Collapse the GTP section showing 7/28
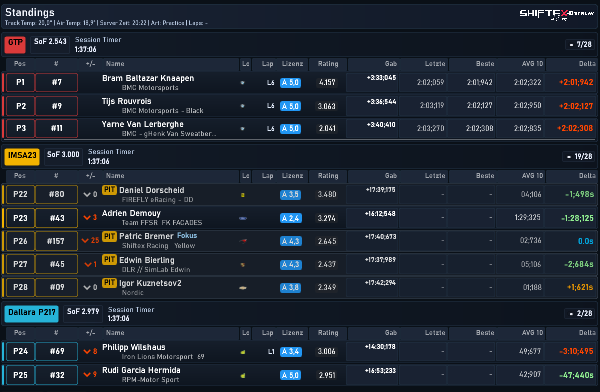The height and width of the screenshot is (392, 600). tap(580, 44)
